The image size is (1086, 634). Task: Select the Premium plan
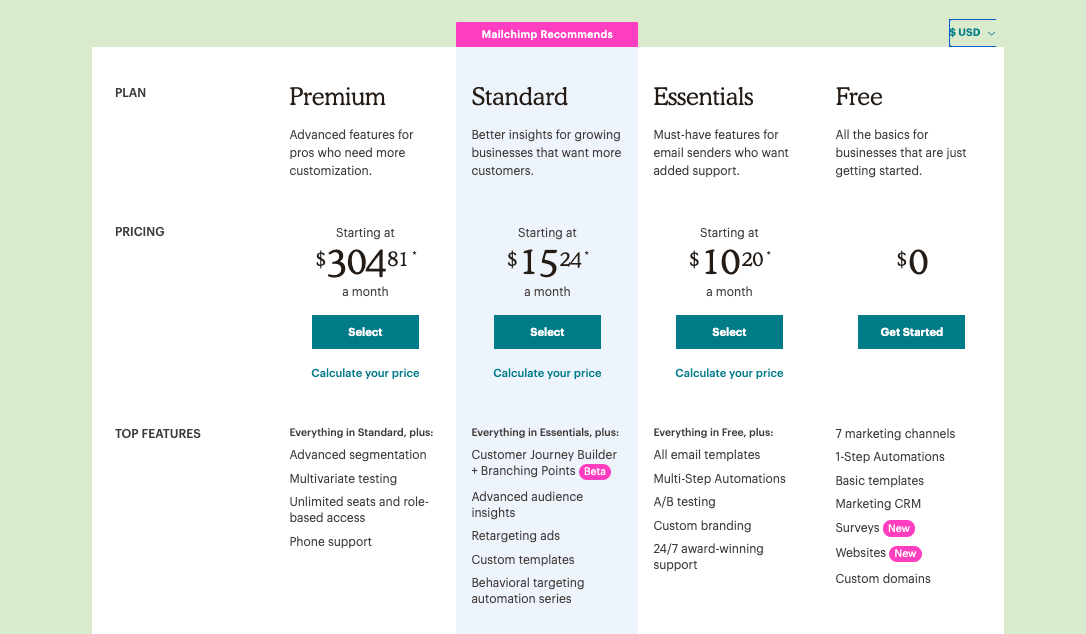pos(365,332)
